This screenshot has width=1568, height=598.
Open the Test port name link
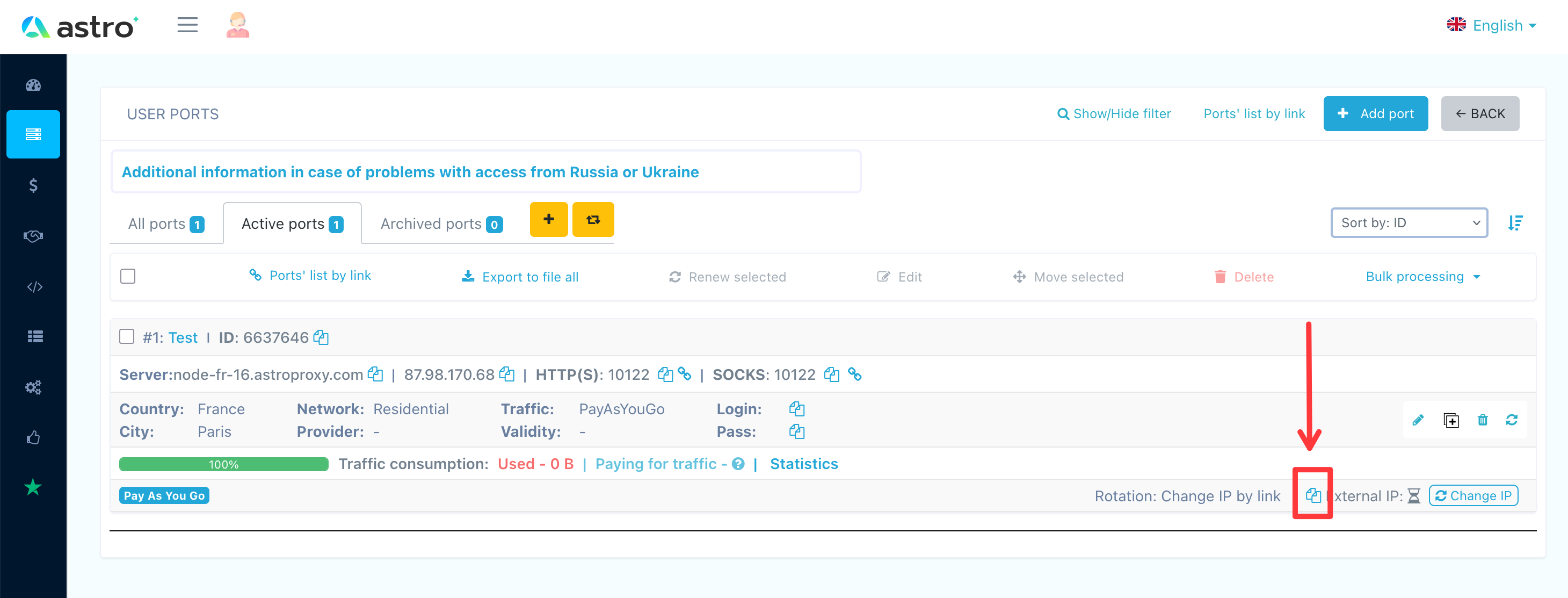[x=183, y=337]
